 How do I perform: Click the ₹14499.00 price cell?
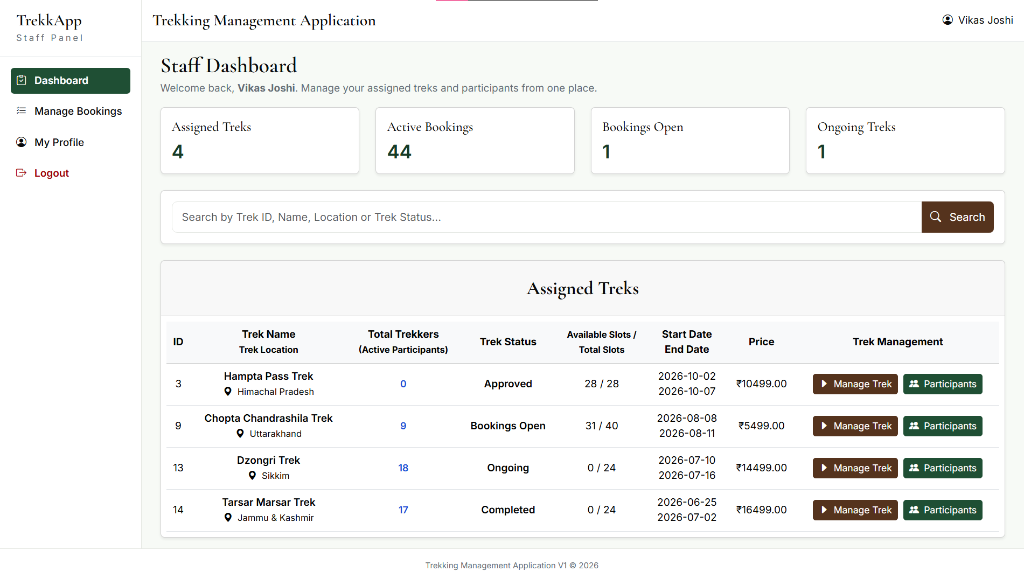pyautogui.click(x=761, y=468)
